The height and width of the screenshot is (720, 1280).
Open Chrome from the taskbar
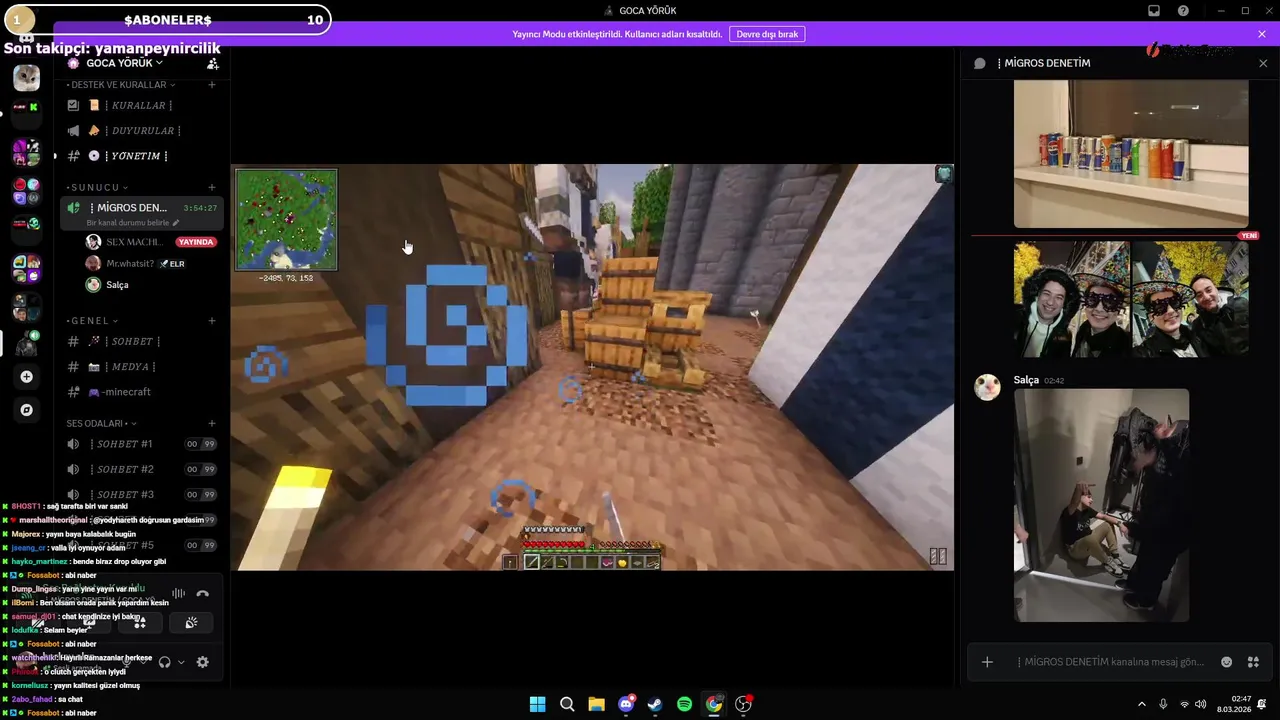click(713, 704)
